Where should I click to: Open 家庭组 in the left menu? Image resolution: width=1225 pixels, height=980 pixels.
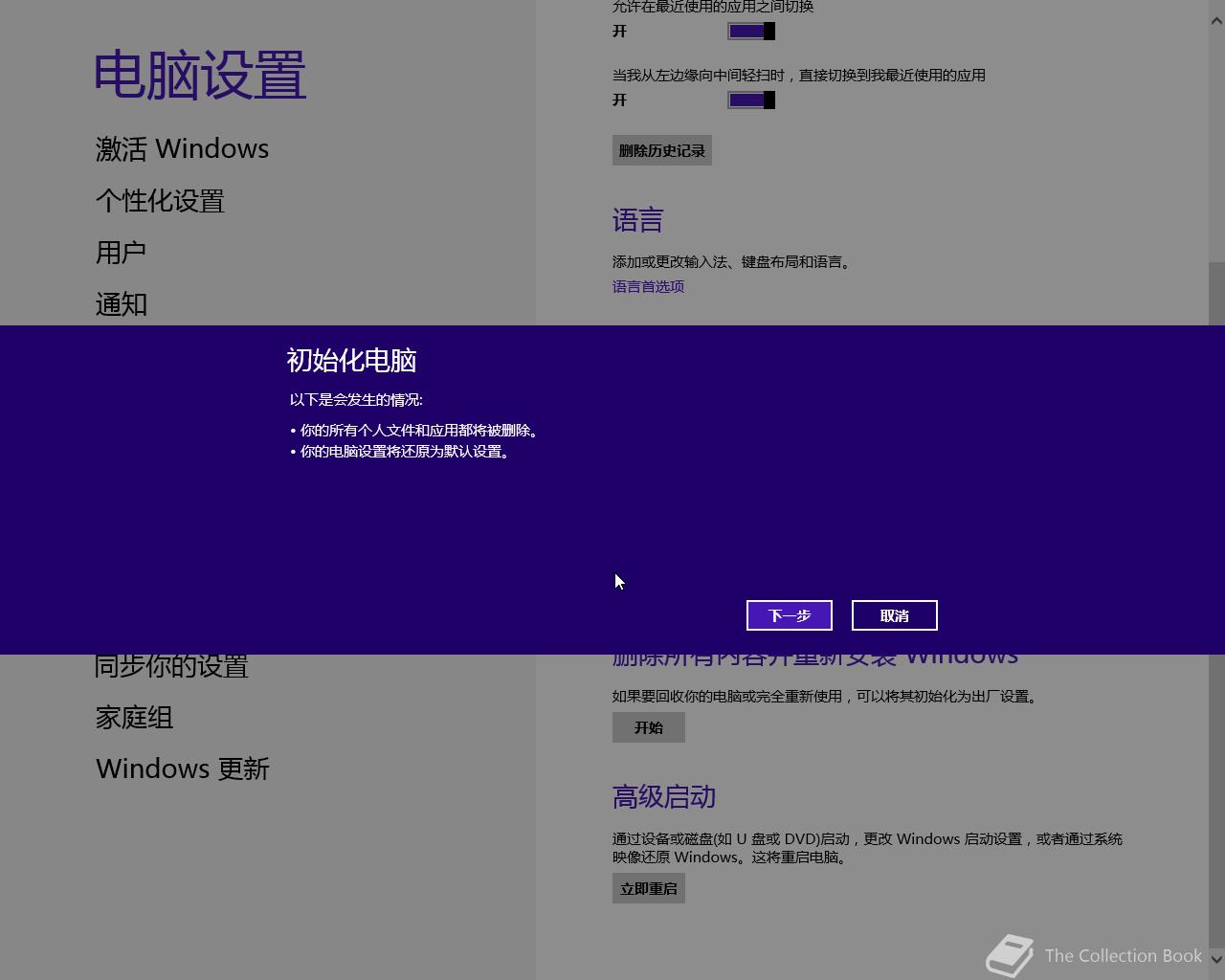pos(134,718)
